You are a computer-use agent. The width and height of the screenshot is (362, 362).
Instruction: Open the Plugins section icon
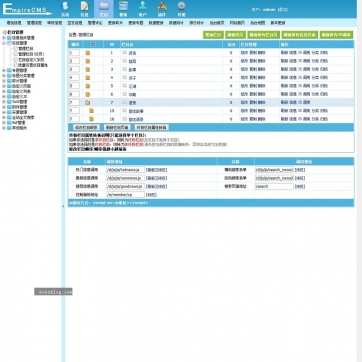[162, 6]
